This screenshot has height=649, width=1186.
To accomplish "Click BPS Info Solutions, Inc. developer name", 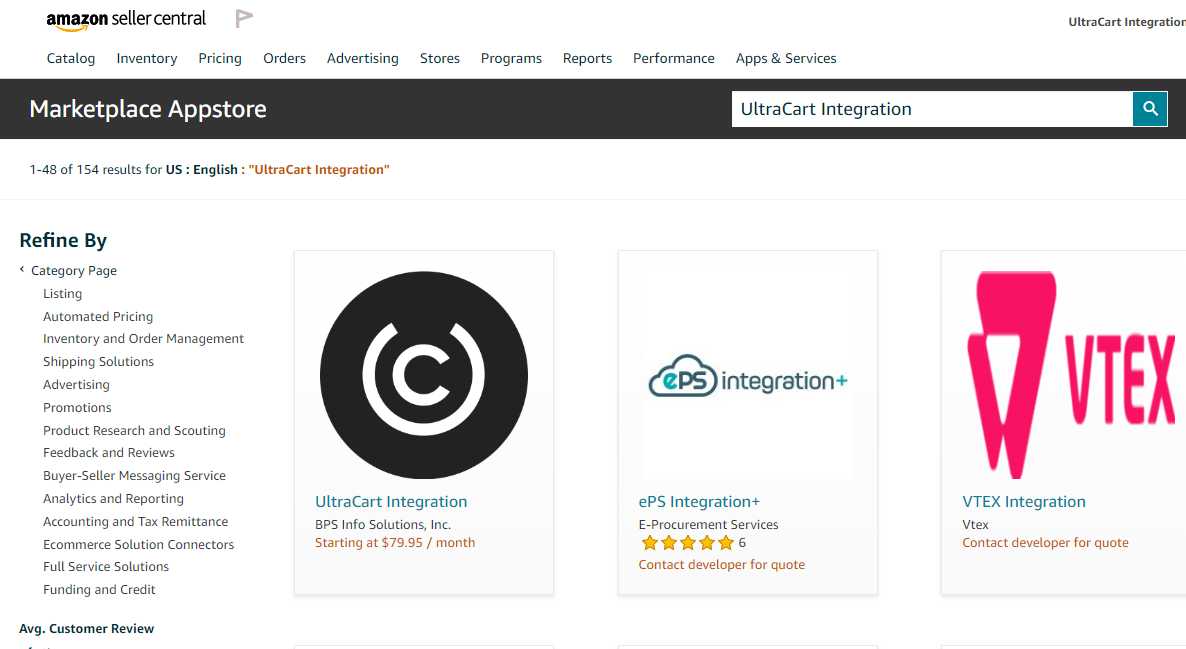I will (383, 524).
